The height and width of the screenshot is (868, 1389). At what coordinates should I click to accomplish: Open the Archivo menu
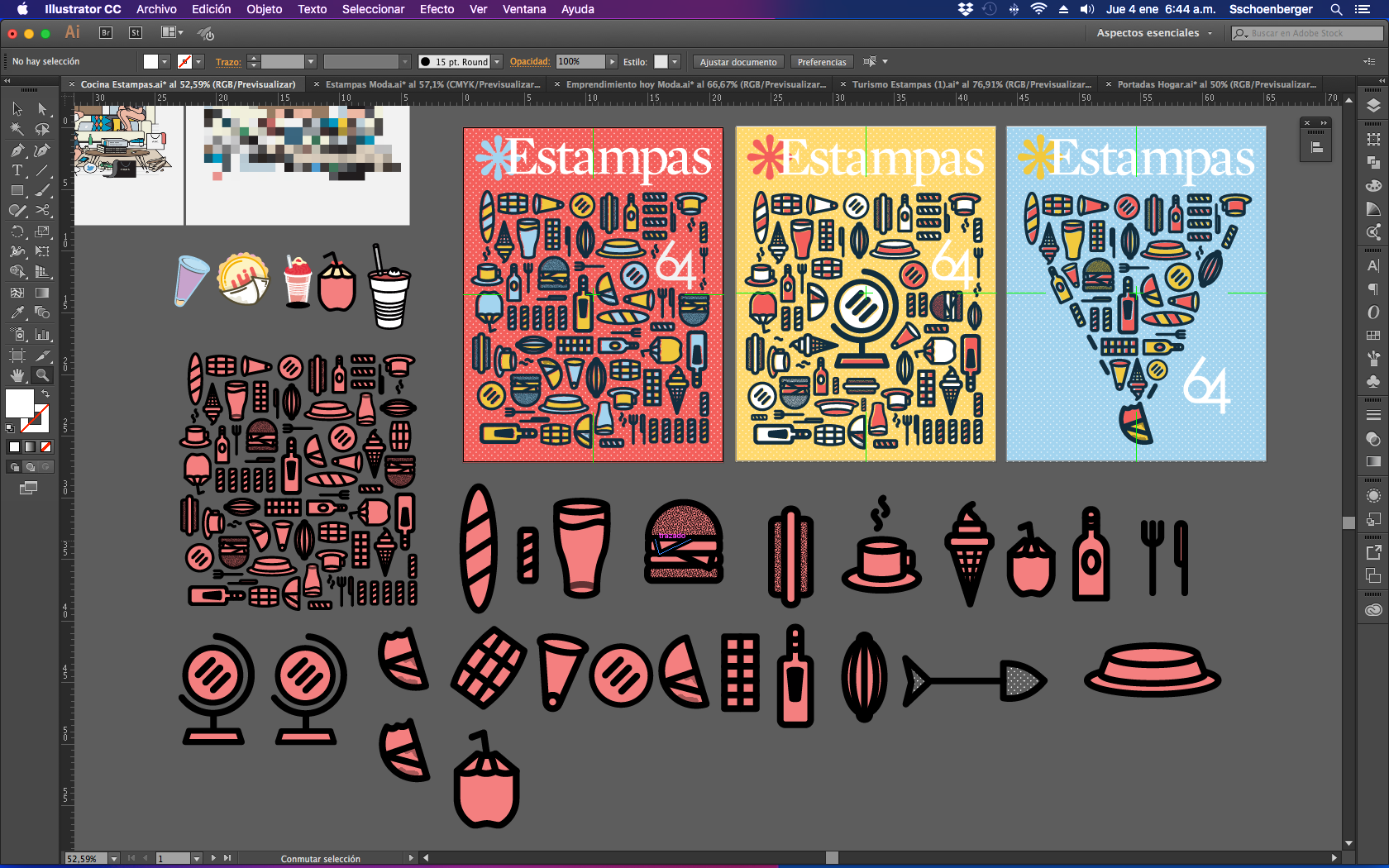tap(156, 9)
